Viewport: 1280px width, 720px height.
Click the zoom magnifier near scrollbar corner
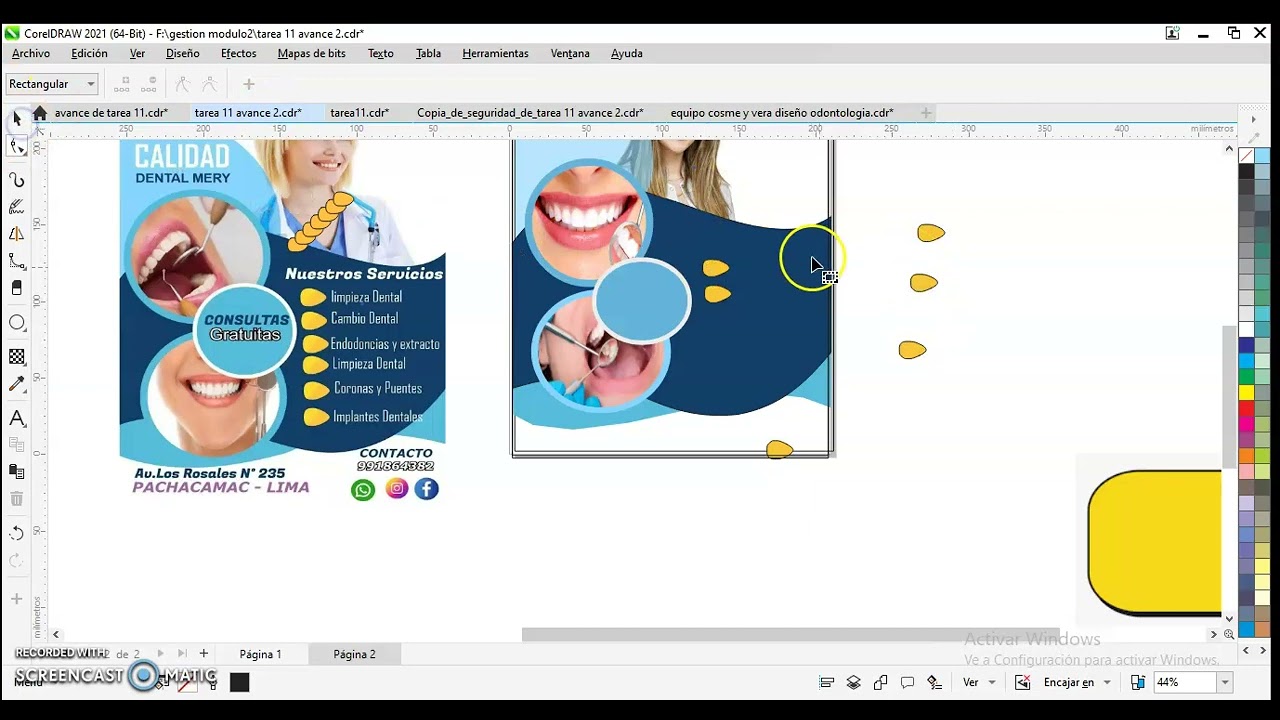coord(1230,634)
